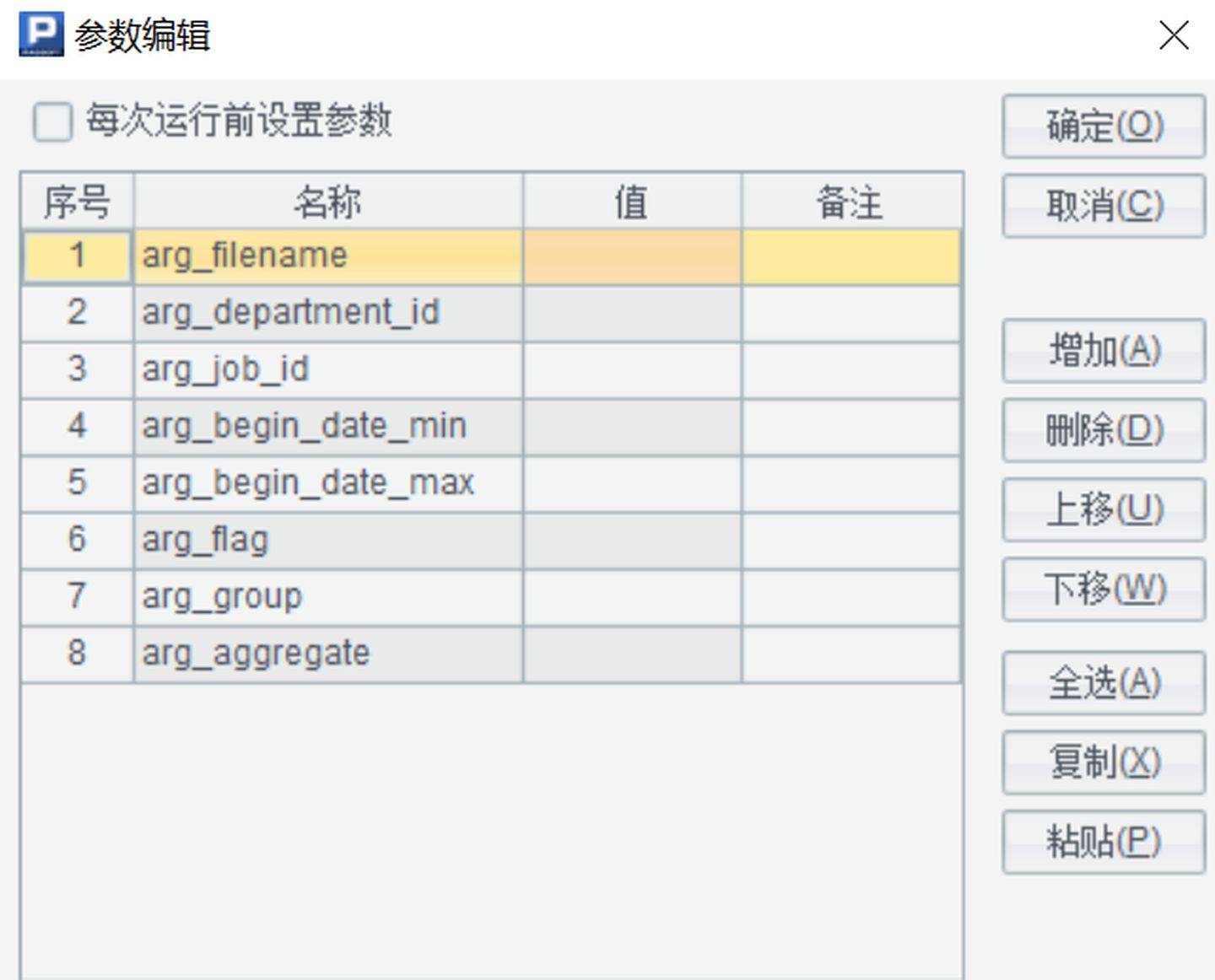Click the value cell for arg_filename

[632, 256]
